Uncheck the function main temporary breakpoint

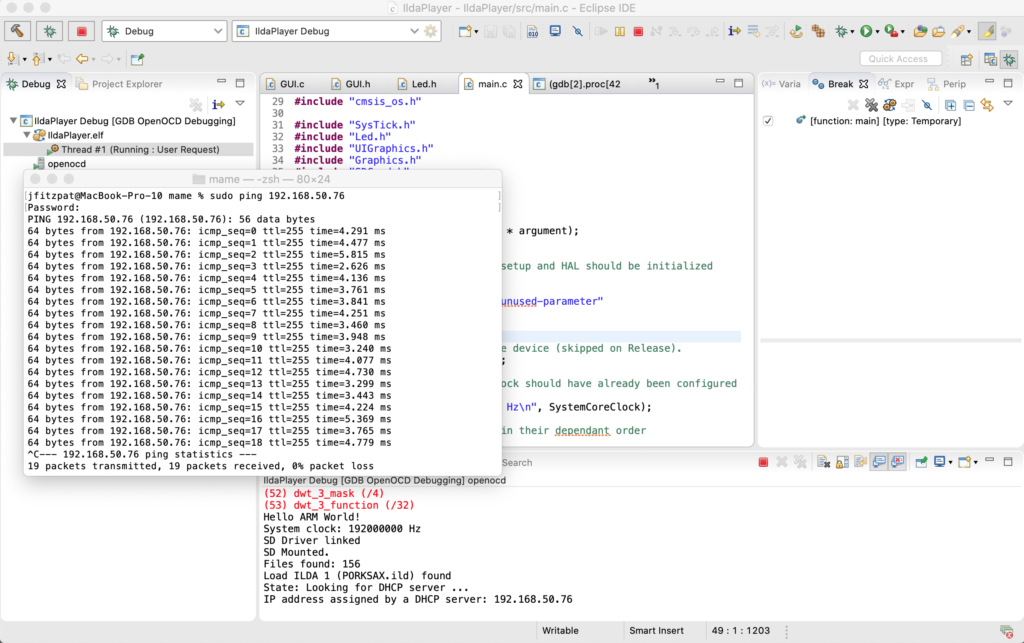click(x=768, y=121)
